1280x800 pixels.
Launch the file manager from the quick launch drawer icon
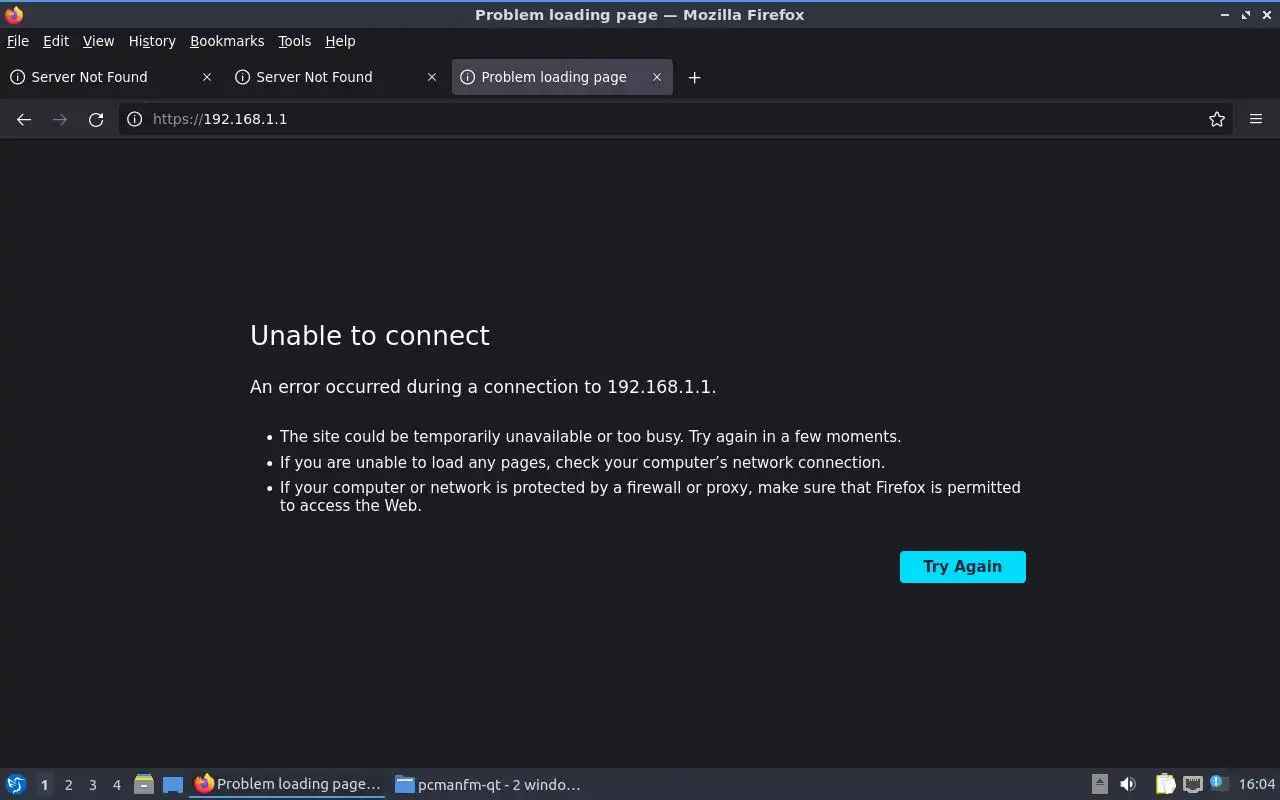coord(144,784)
